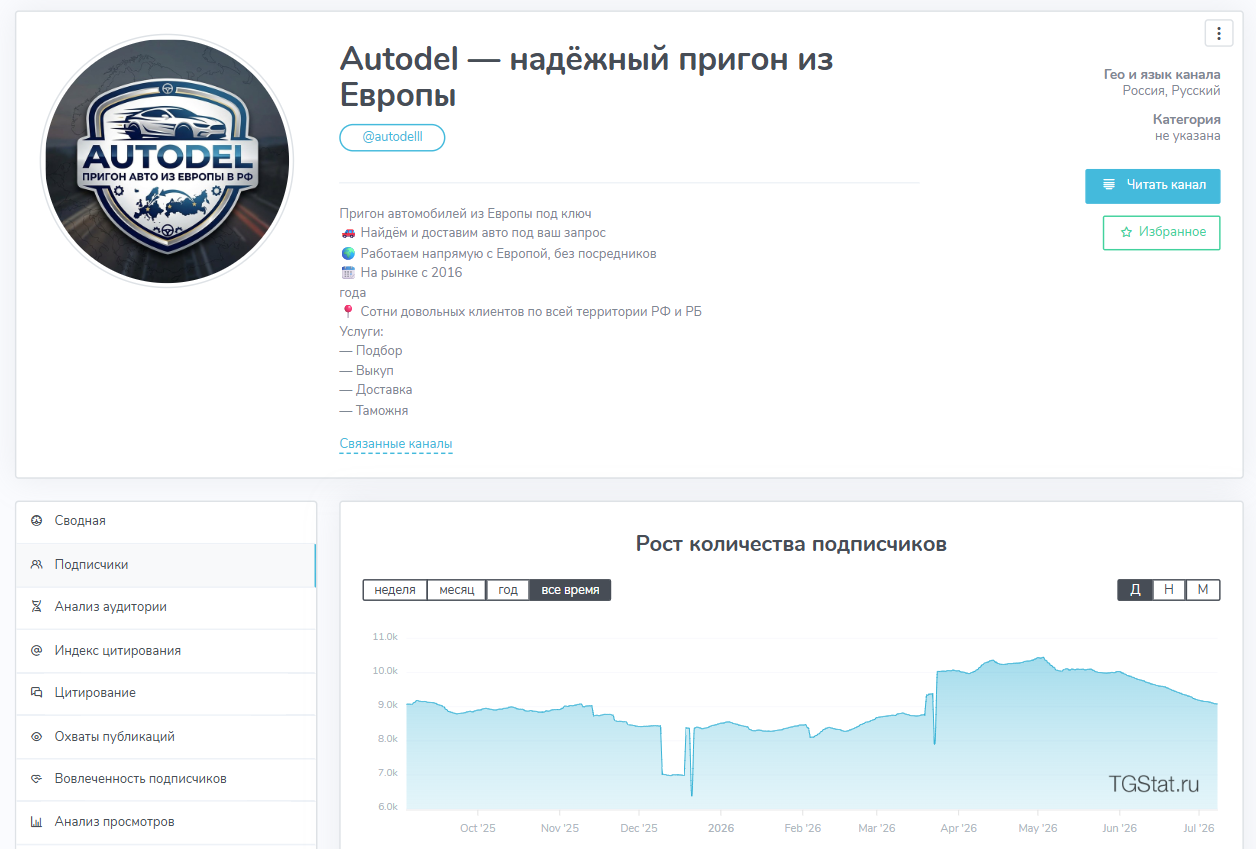Click the list icon in Читать канал button
1256x849 pixels.
pyautogui.click(x=1108, y=185)
